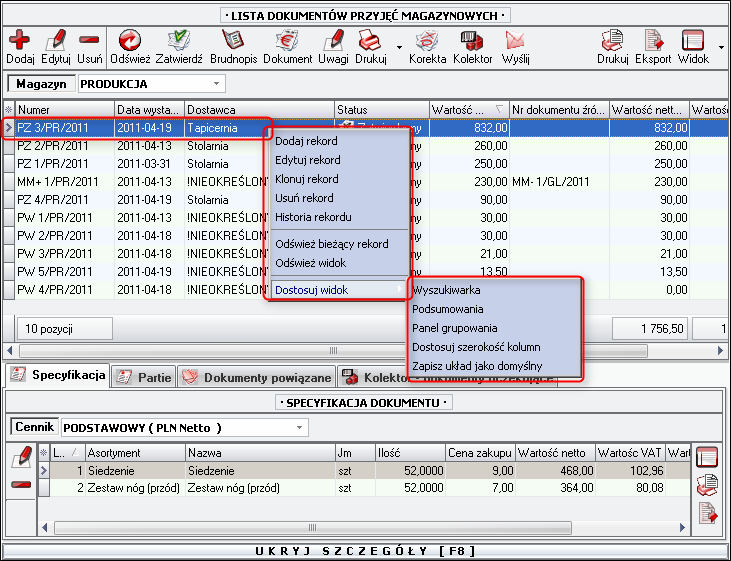Sort by the Numer column header

pos(60,110)
